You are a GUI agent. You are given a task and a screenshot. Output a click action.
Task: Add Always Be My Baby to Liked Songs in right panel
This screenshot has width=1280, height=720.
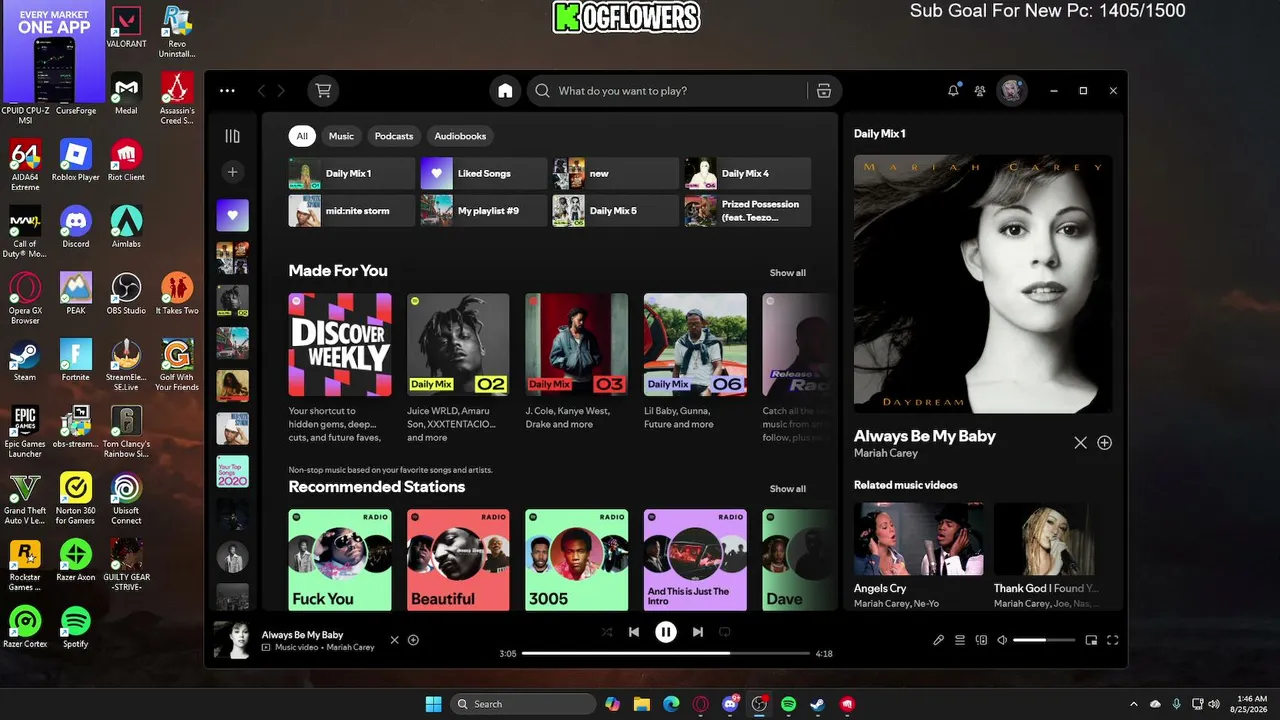pyautogui.click(x=1104, y=442)
